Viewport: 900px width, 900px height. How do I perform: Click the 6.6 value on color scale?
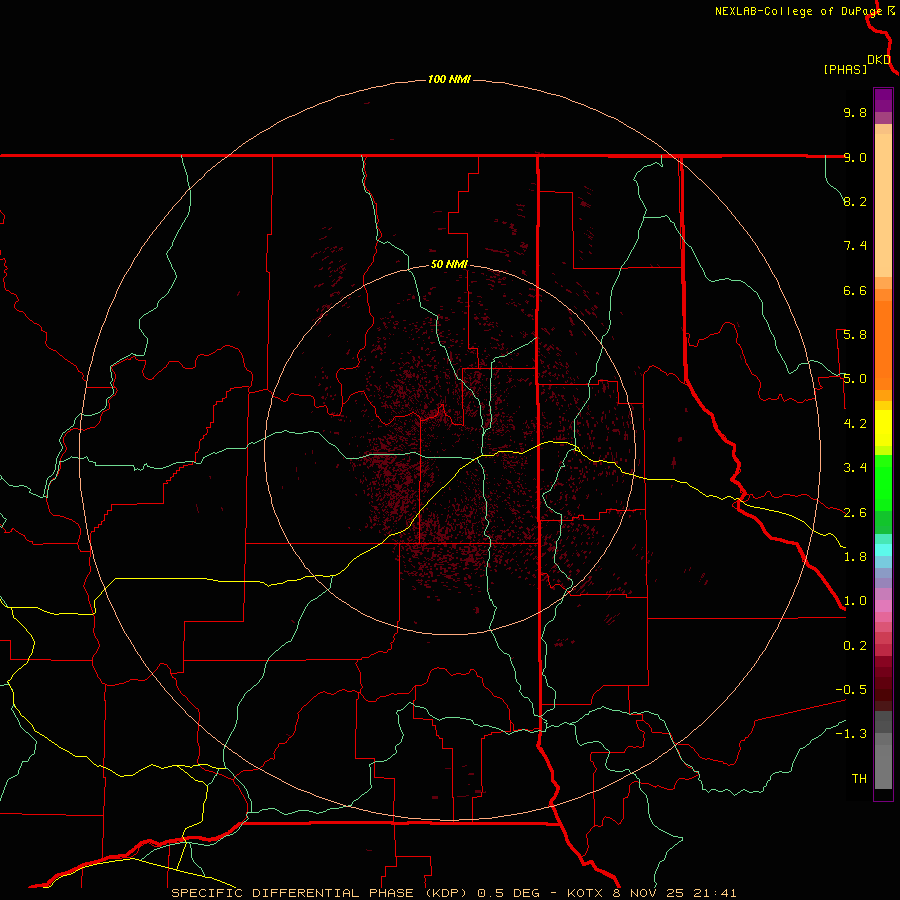tap(855, 290)
